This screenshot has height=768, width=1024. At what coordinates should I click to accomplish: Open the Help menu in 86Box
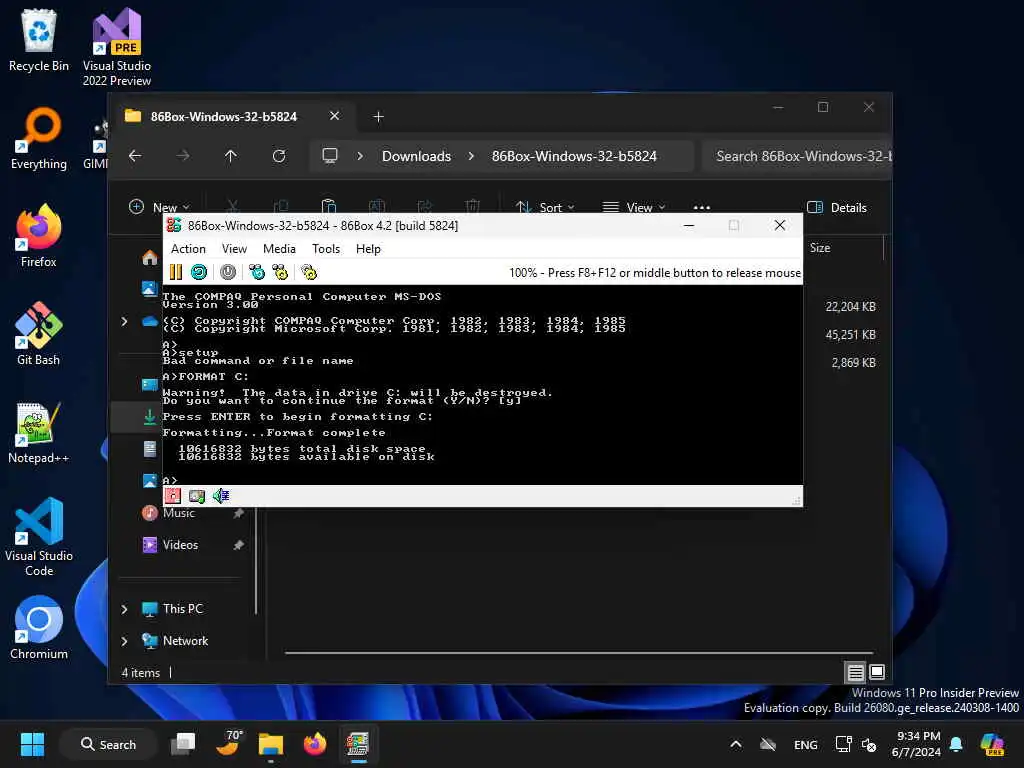pyautogui.click(x=368, y=249)
